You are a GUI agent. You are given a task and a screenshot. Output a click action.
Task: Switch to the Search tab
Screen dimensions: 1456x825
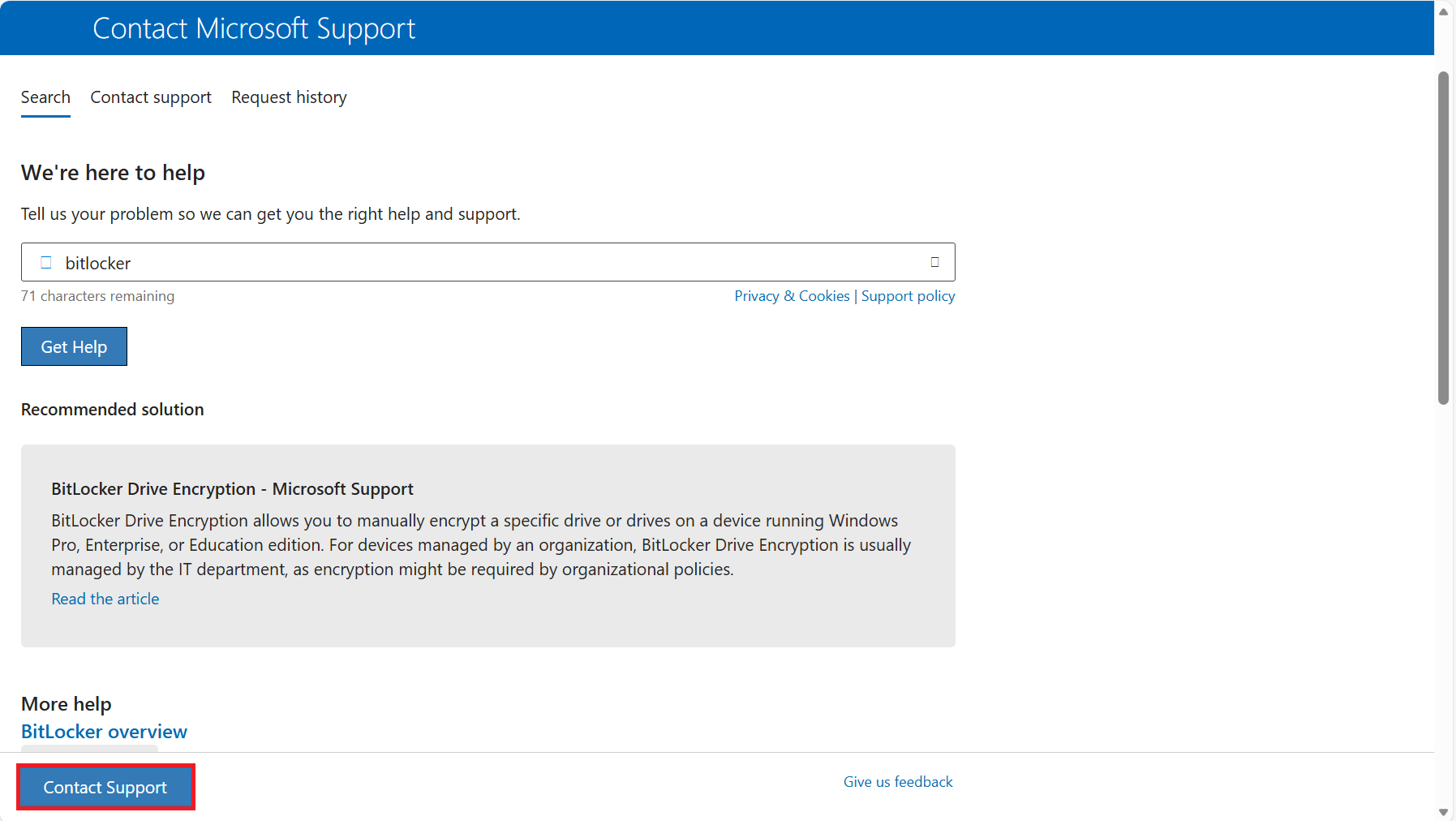tap(45, 97)
